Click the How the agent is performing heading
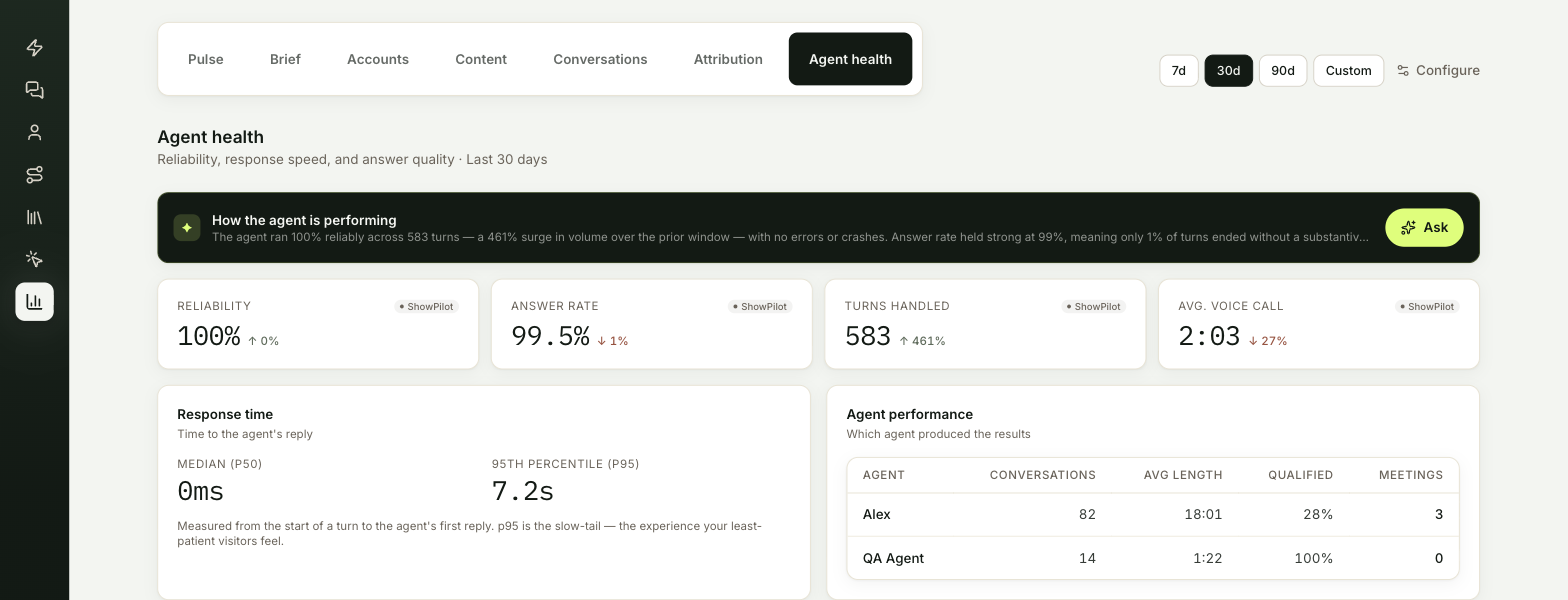This screenshot has height=600, width=1568. coord(304,220)
